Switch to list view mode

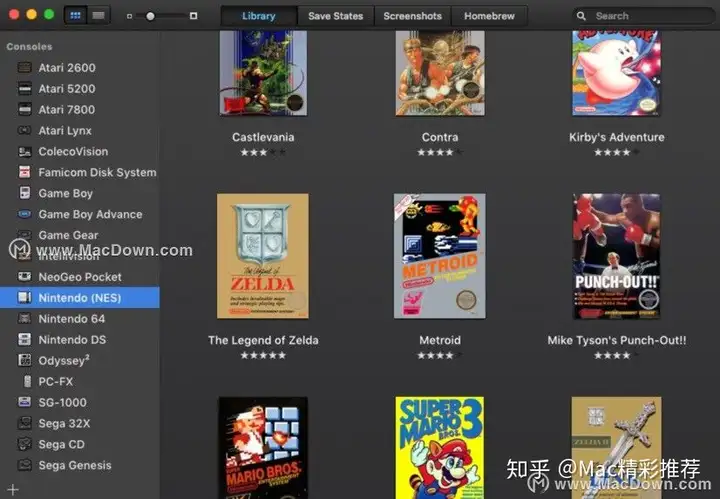point(98,16)
